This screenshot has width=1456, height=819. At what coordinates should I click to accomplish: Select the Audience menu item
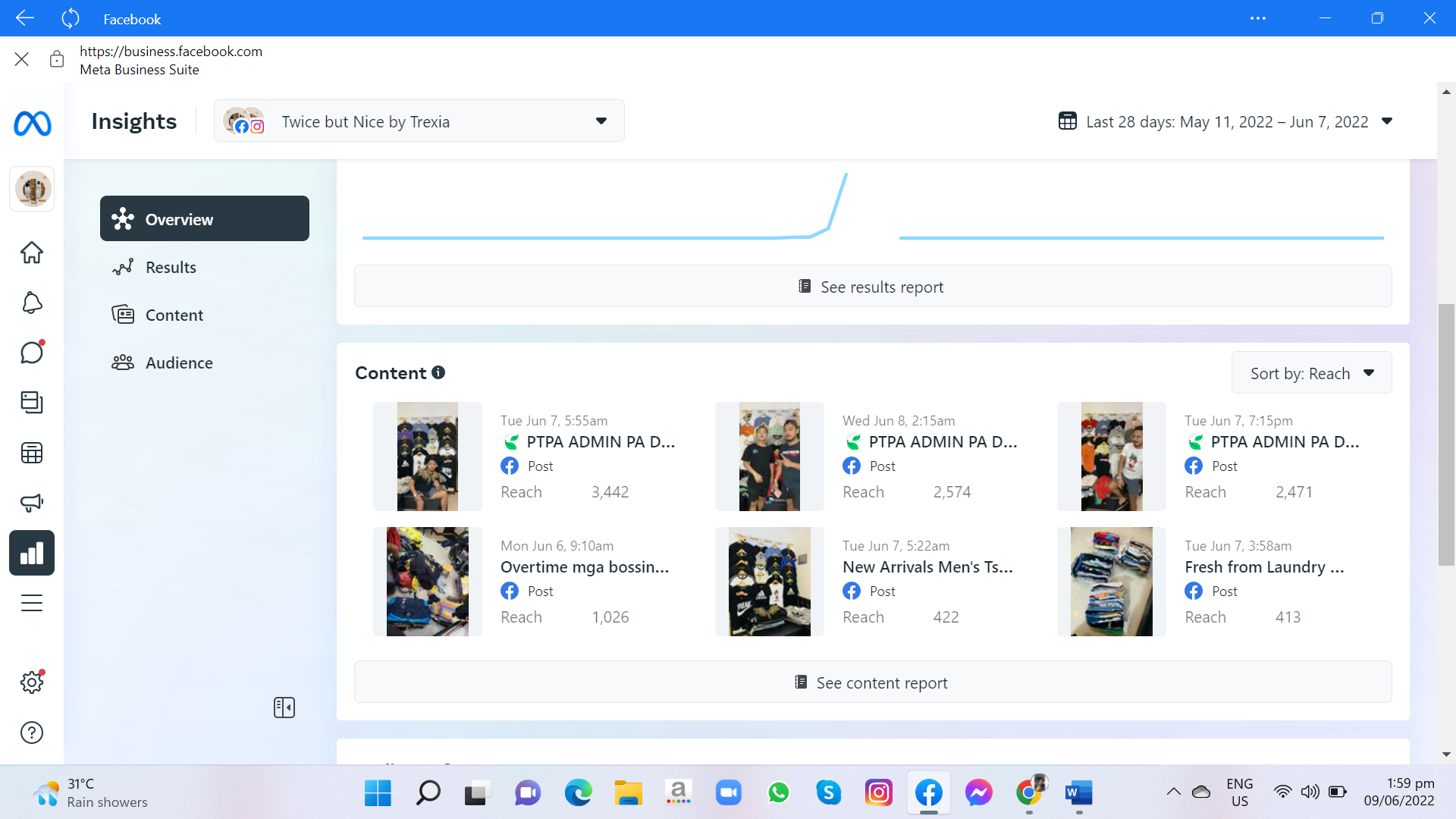[179, 362]
